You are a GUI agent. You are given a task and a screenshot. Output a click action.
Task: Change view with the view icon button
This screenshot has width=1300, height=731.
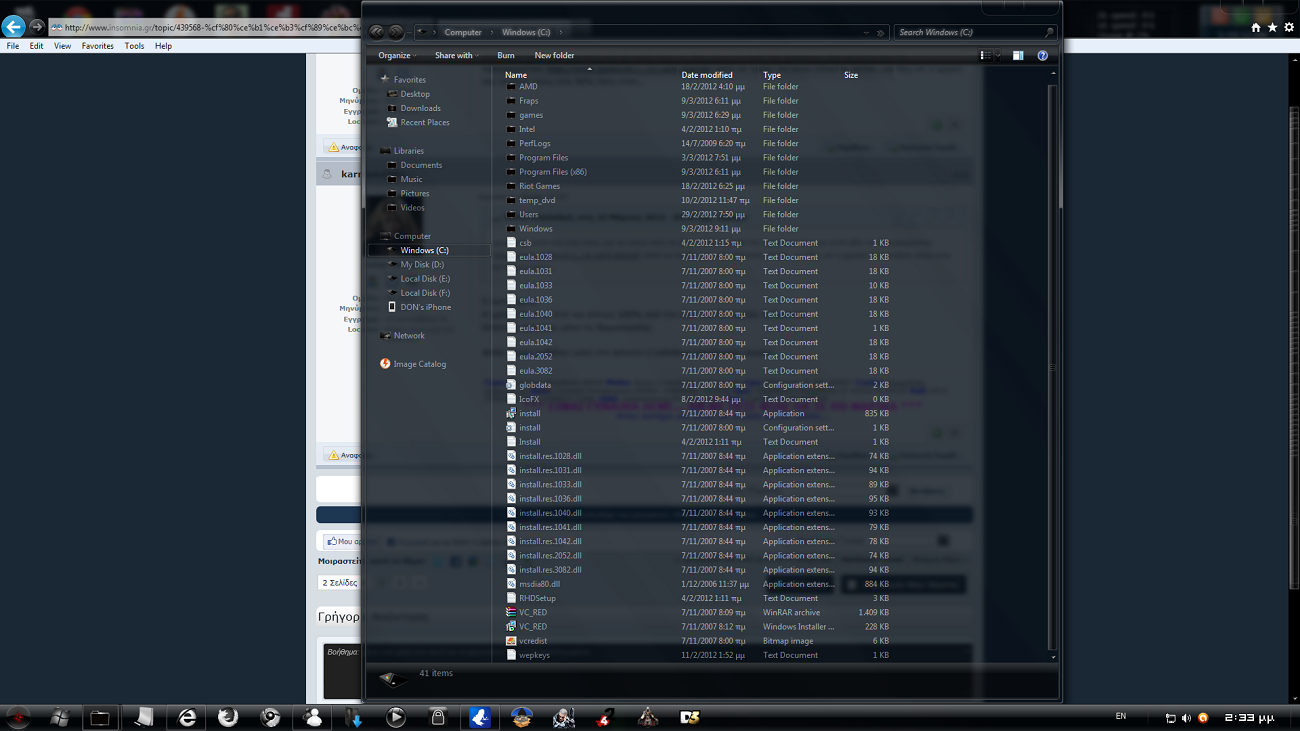tap(985, 56)
